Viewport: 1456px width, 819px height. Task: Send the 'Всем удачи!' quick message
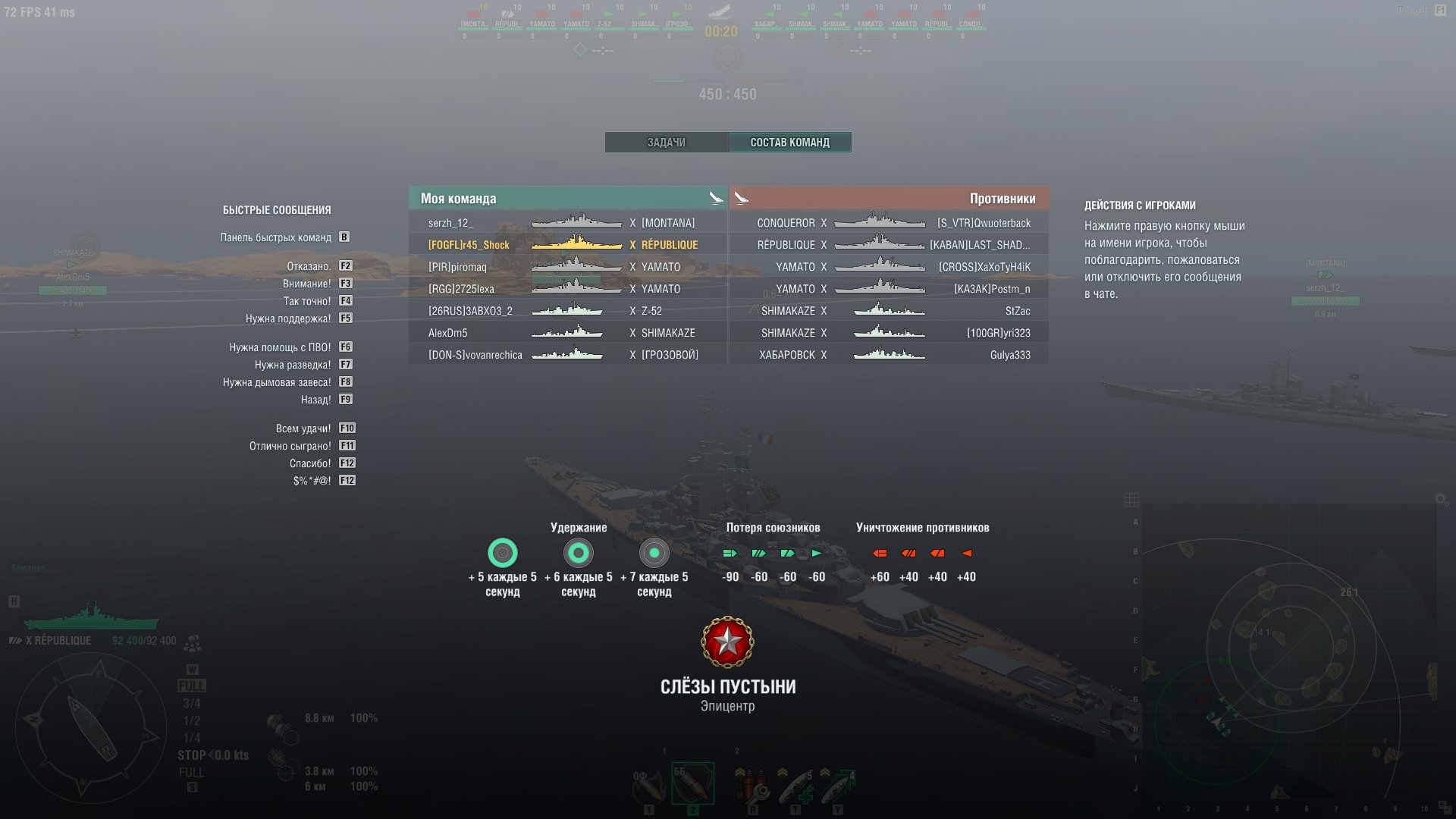303,428
